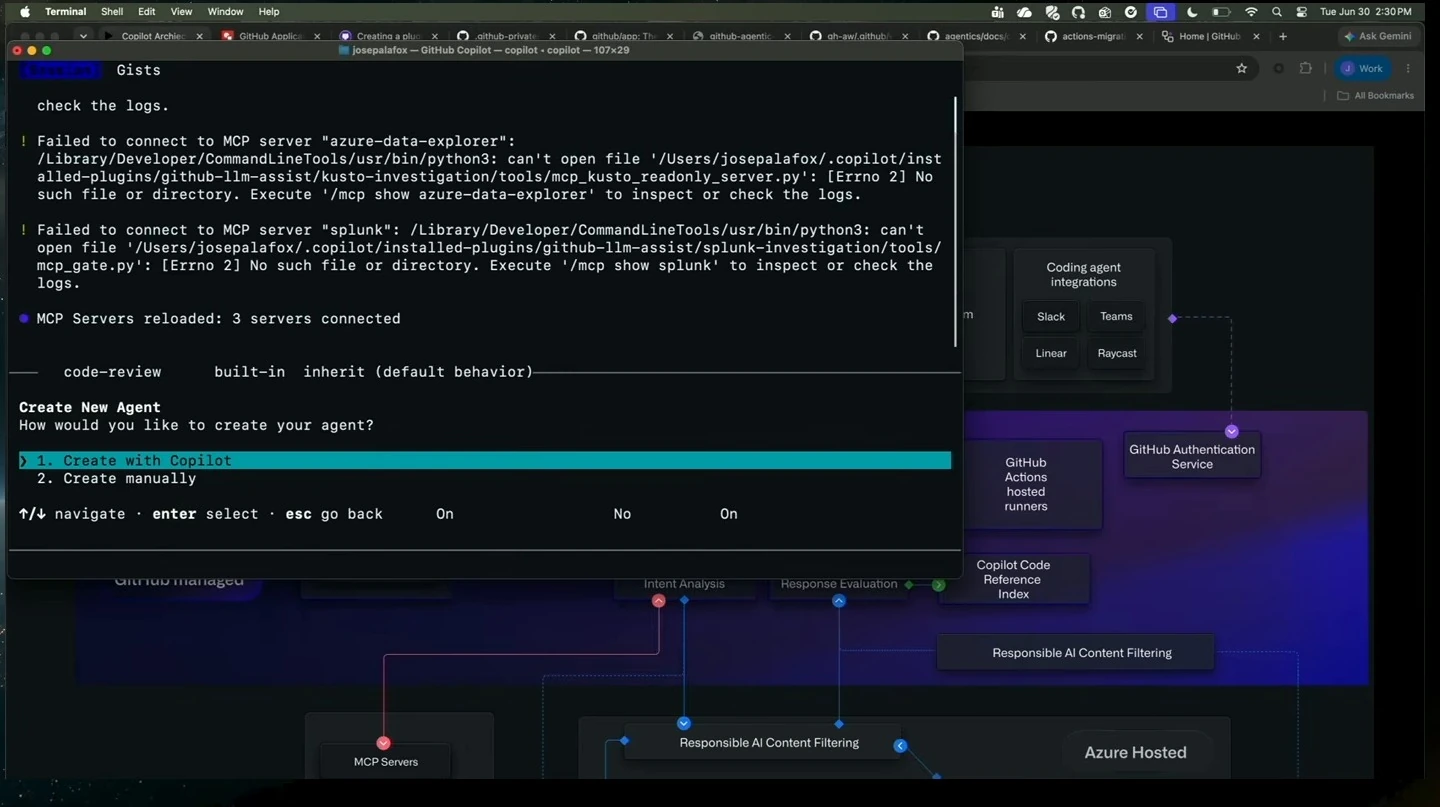Image resolution: width=1440 pixels, height=807 pixels.
Task: Open the GitHub menu bar icon
Action: (1078, 12)
